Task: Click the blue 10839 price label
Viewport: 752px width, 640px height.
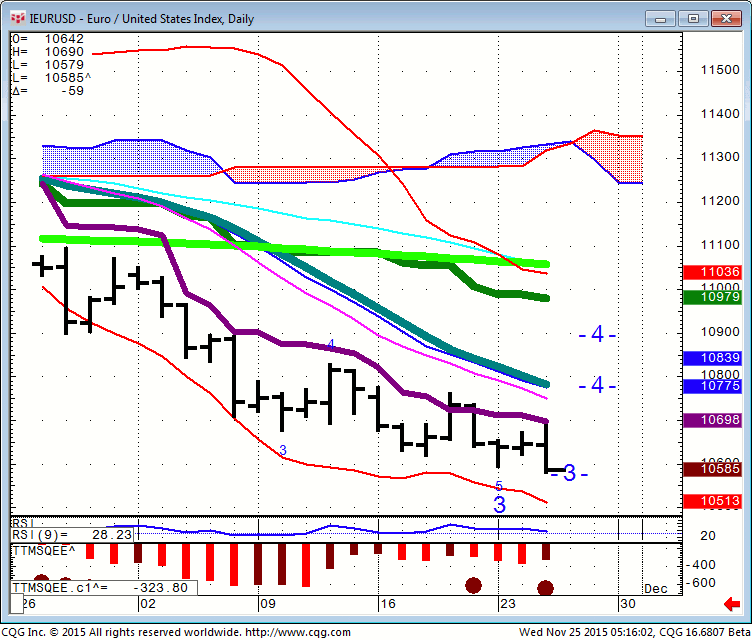Action: tap(712, 358)
